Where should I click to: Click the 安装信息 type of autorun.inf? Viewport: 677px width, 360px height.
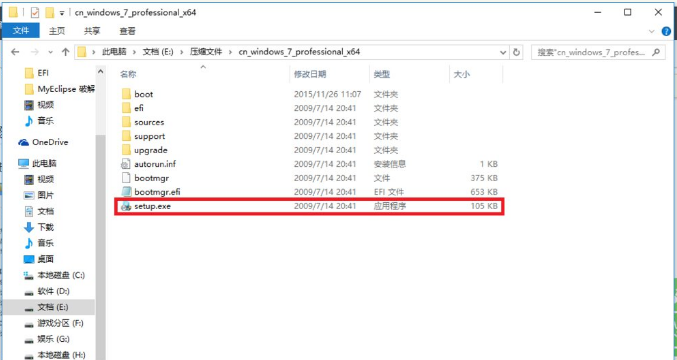pos(390,164)
